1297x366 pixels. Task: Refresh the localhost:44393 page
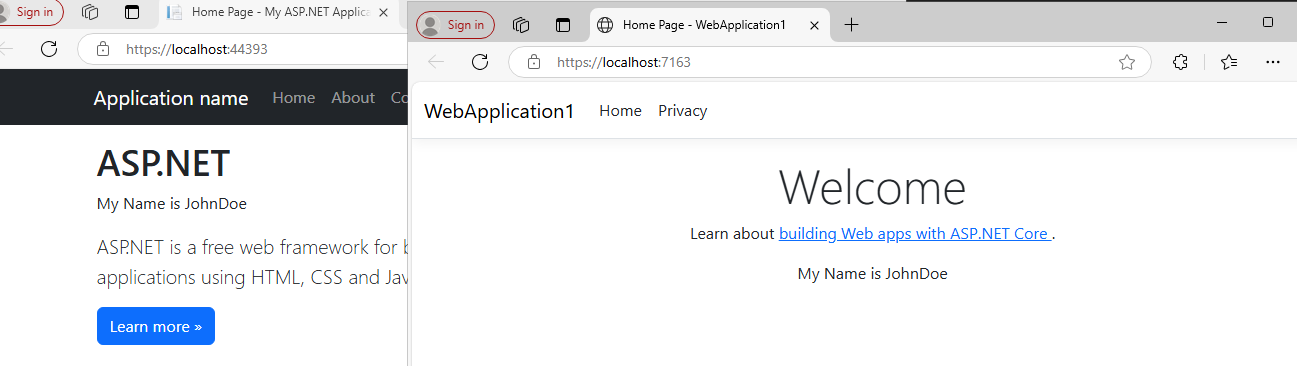coord(49,48)
